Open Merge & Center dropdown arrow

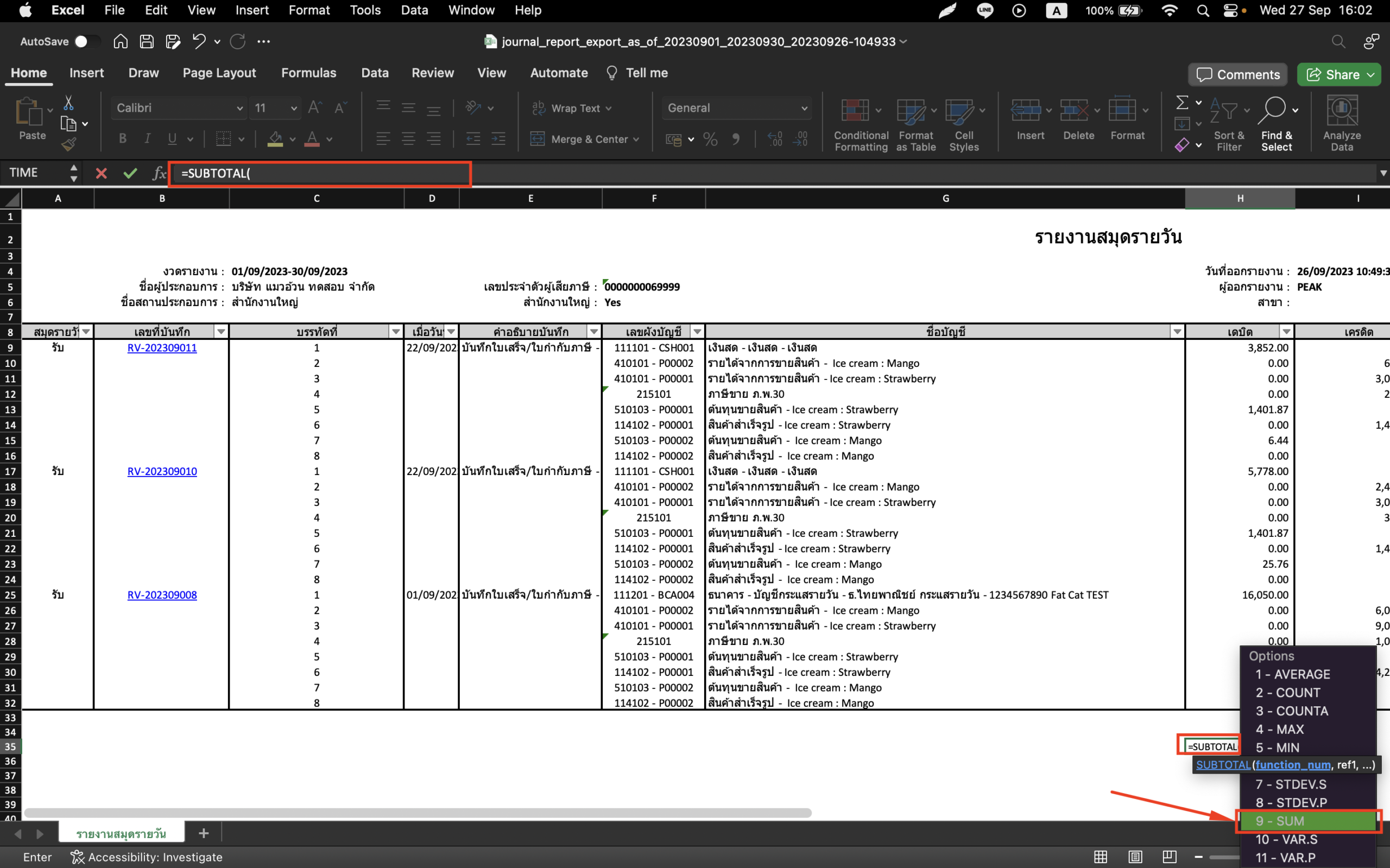[x=636, y=139]
